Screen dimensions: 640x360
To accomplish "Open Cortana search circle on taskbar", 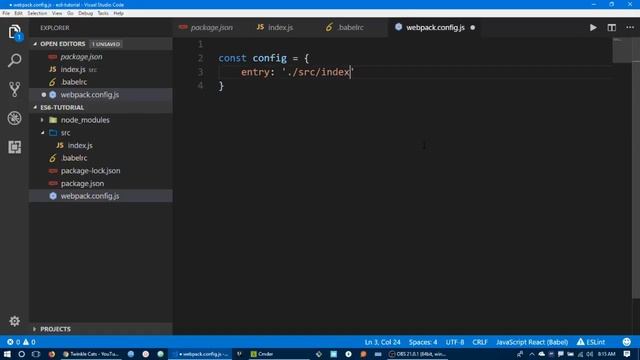I will pos(21,354).
